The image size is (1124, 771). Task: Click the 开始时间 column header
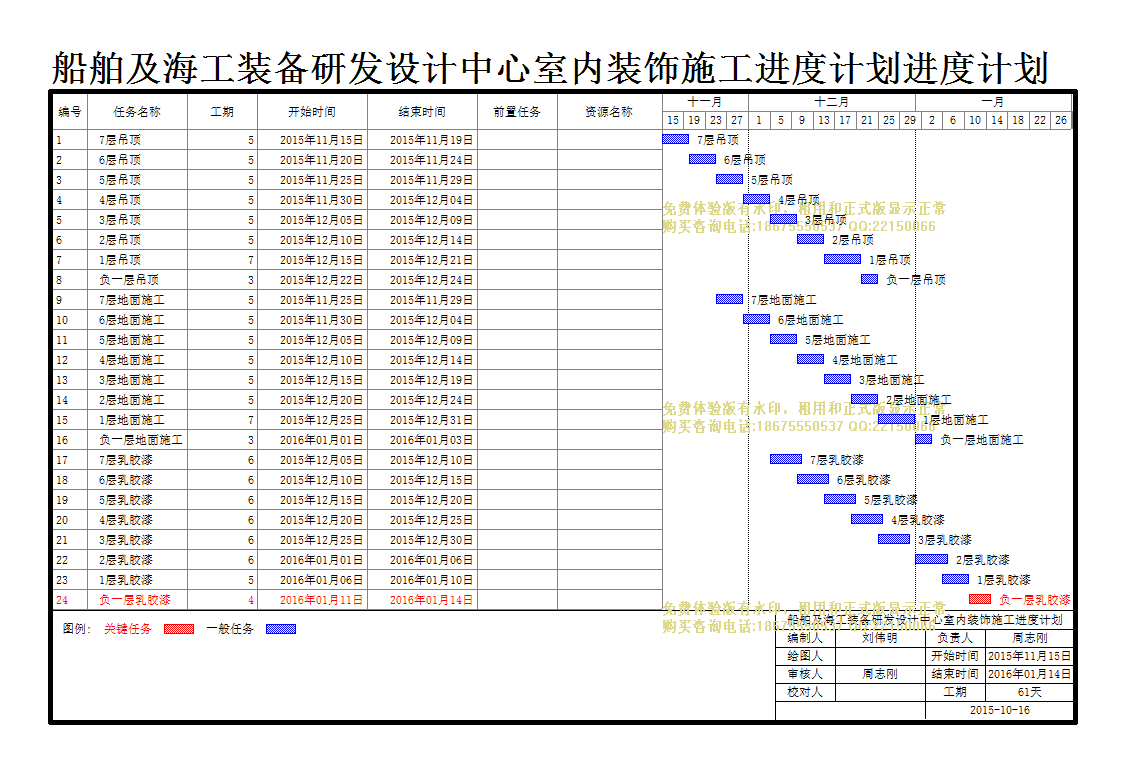pos(312,112)
